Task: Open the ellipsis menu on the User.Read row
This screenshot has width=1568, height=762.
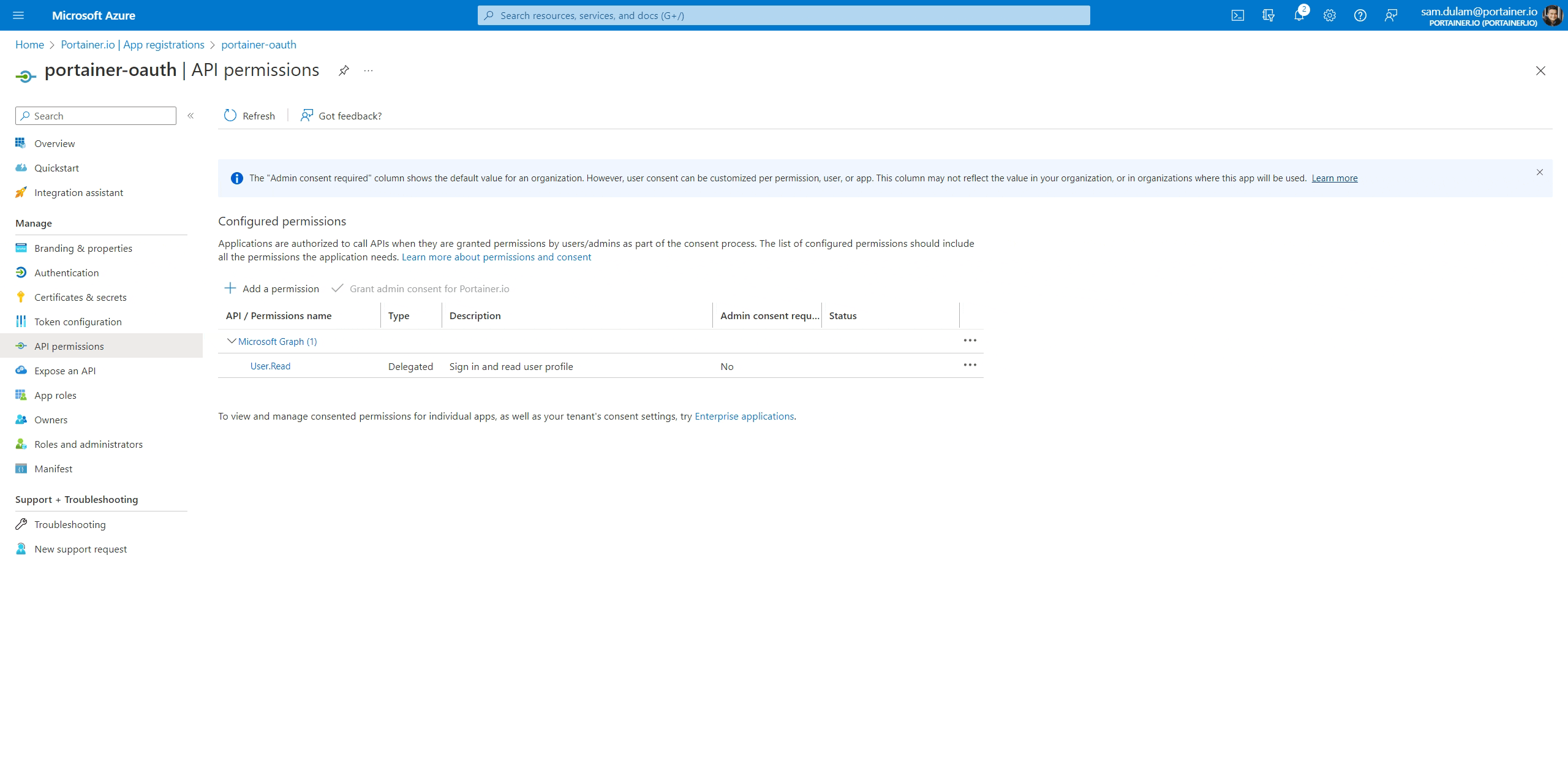Action: tap(970, 365)
